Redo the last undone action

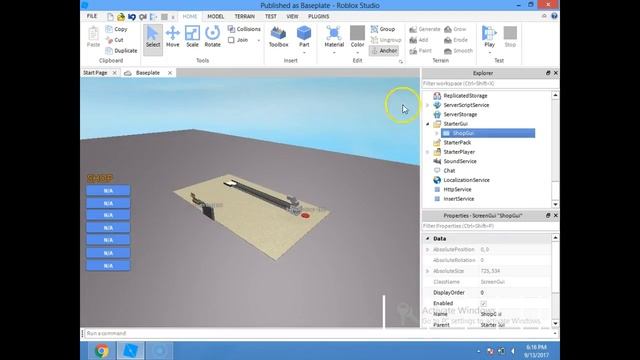click(142, 17)
